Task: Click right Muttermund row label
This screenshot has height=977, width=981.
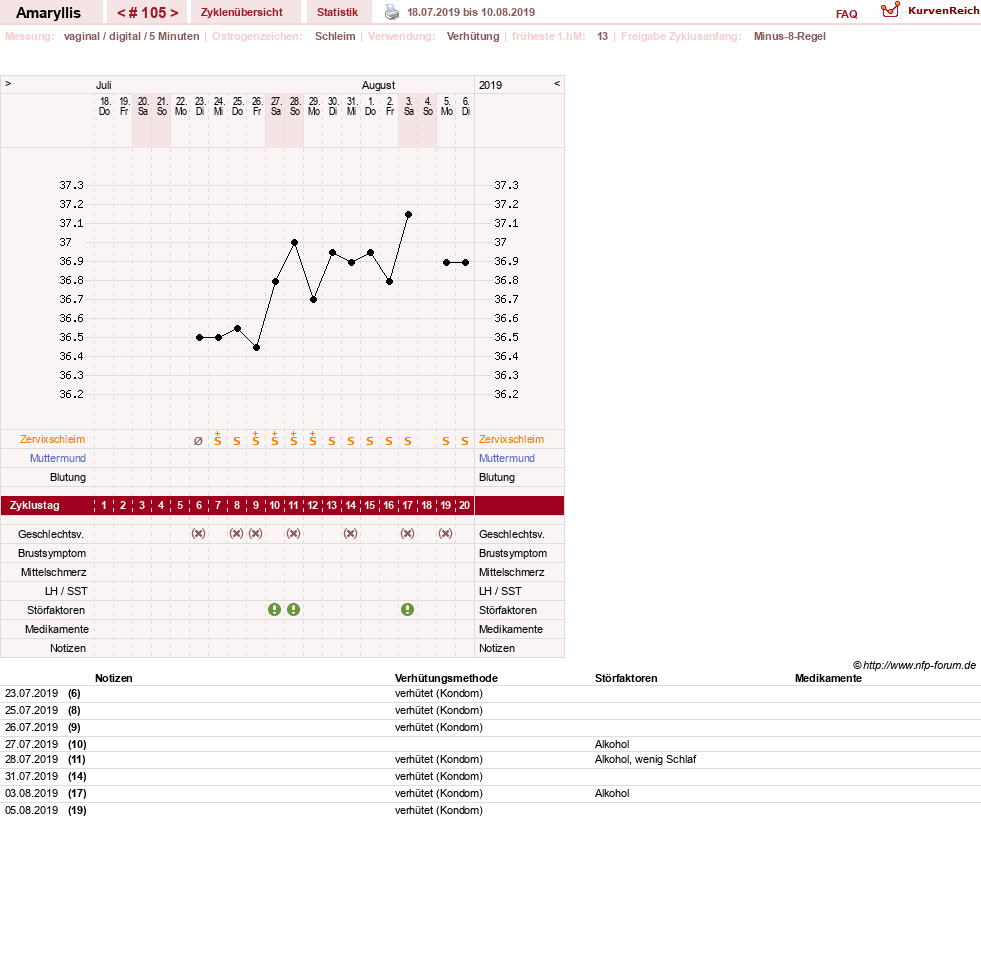Action: [x=507, y=458]
